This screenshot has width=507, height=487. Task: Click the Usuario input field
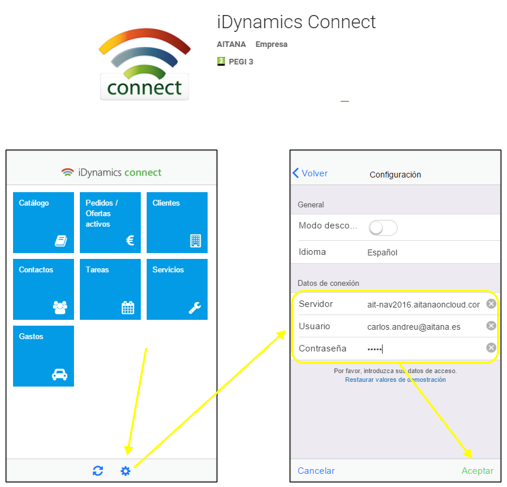point(414,327)
